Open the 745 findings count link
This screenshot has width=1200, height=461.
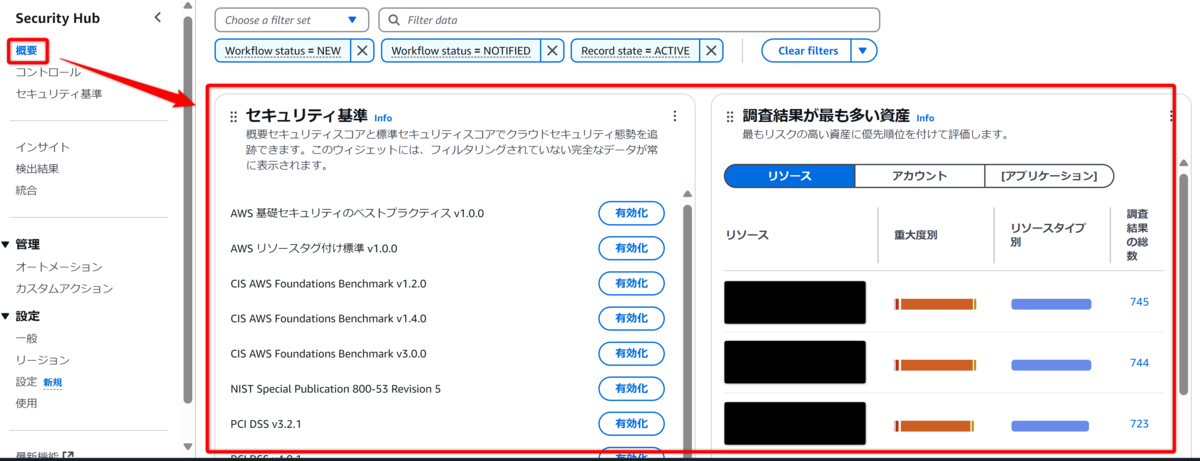pyautogui.click(x=1138, y=302)
